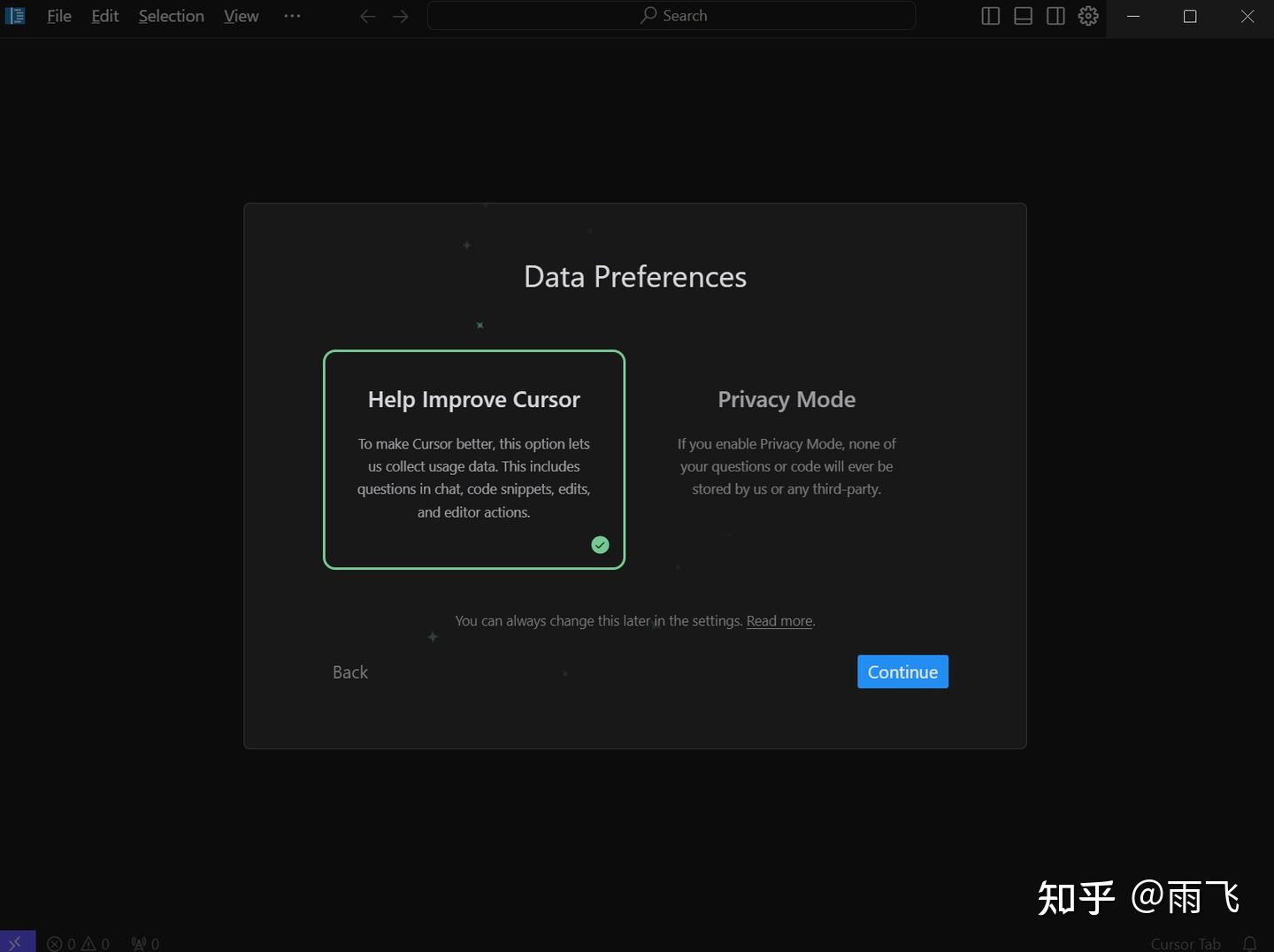Open the Selection menu
This screenshot has width=1274, height=952.
(x=171, y=15)
